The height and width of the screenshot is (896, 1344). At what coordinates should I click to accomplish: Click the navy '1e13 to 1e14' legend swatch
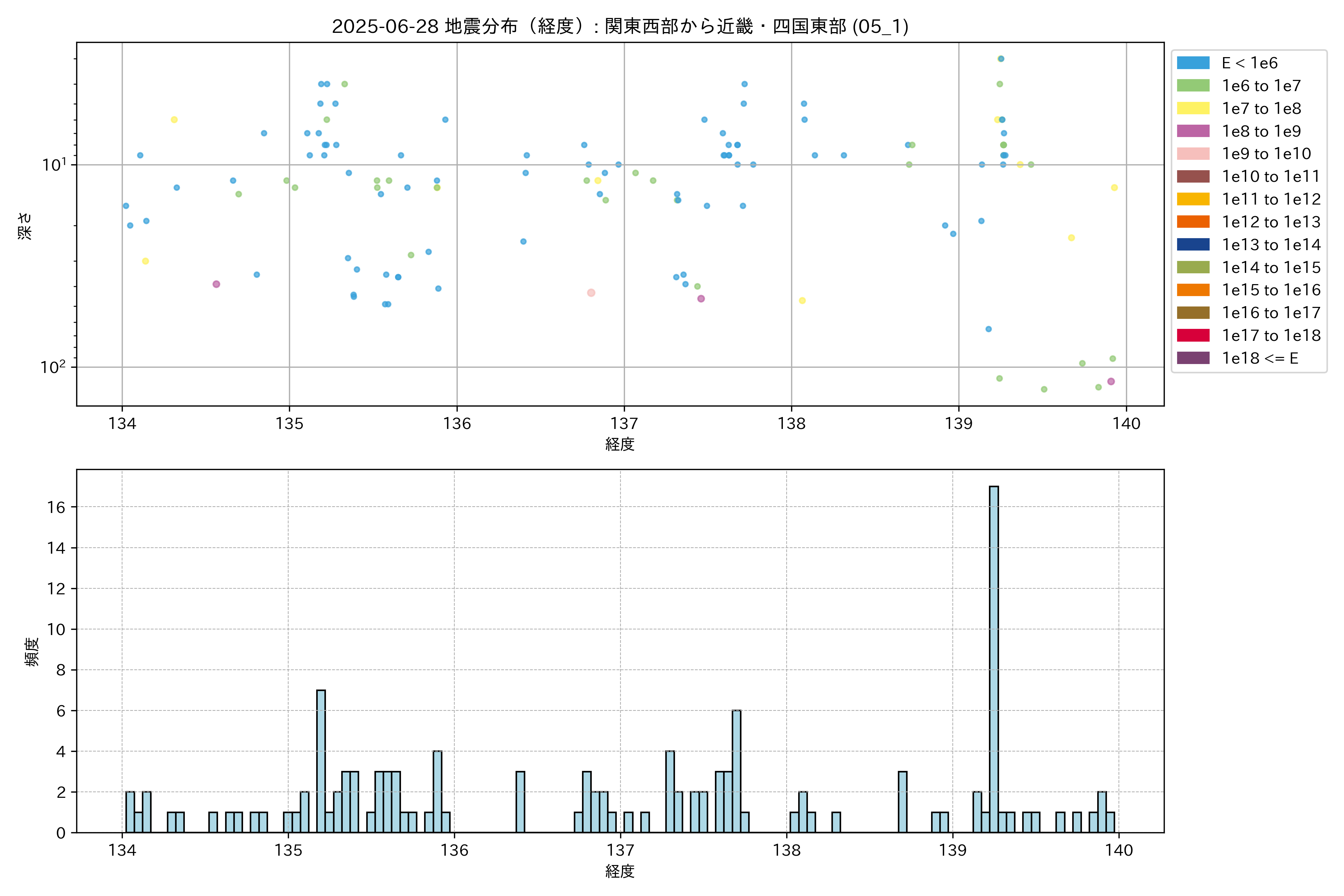pos(1192,245)
